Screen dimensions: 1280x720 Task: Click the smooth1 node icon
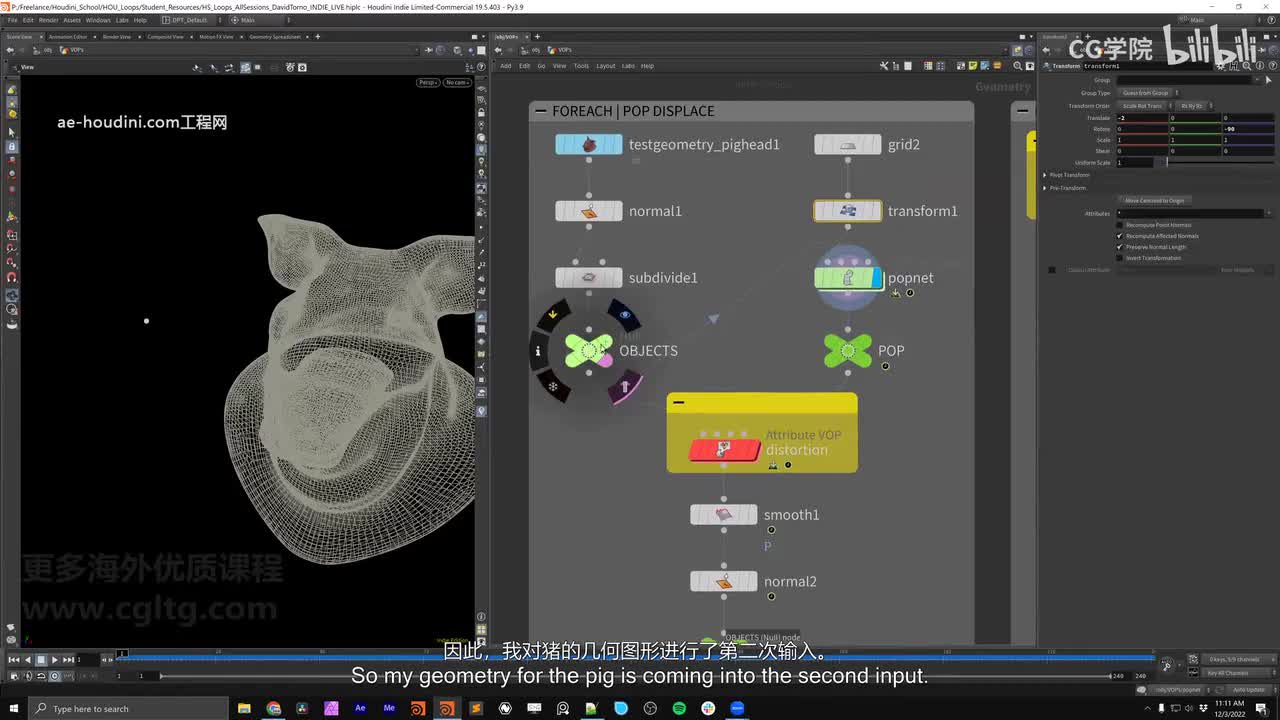[723, 515]
